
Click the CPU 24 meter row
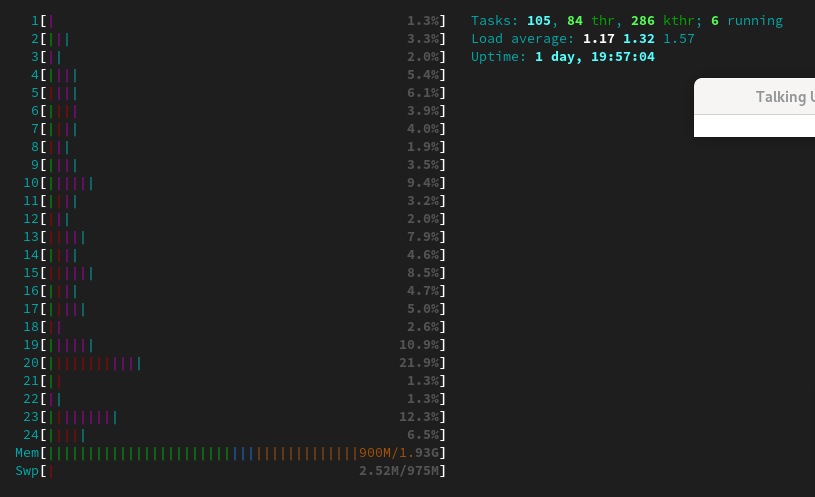[x=240, y=435]
